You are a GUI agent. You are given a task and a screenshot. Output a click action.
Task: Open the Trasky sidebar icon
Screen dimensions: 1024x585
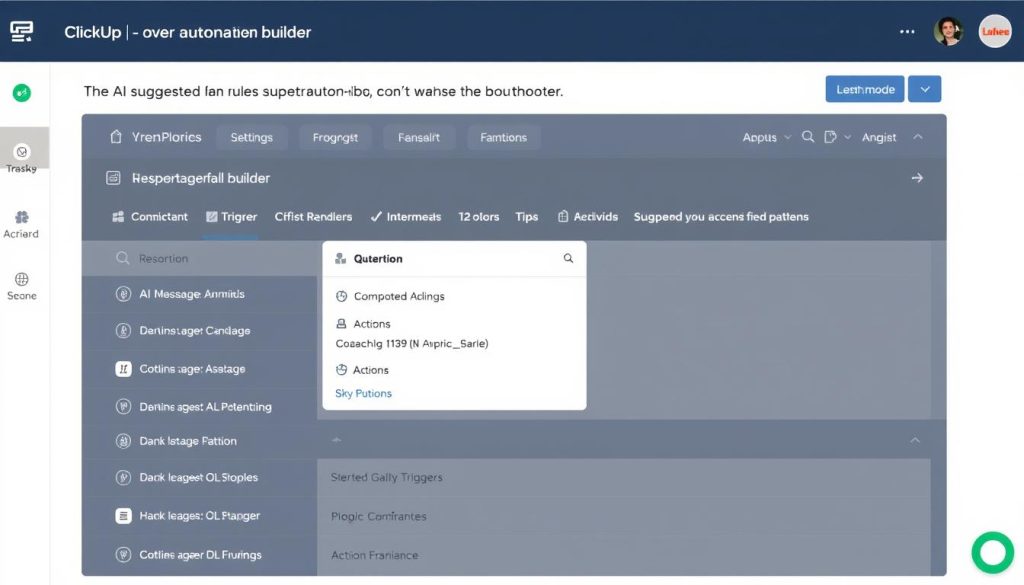tap(21, 152)
